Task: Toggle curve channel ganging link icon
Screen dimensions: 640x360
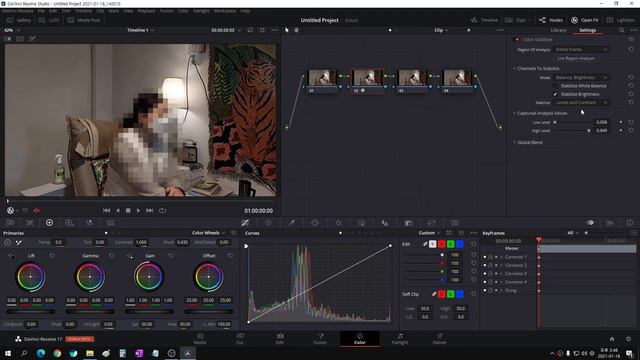Action: [425, 244]
